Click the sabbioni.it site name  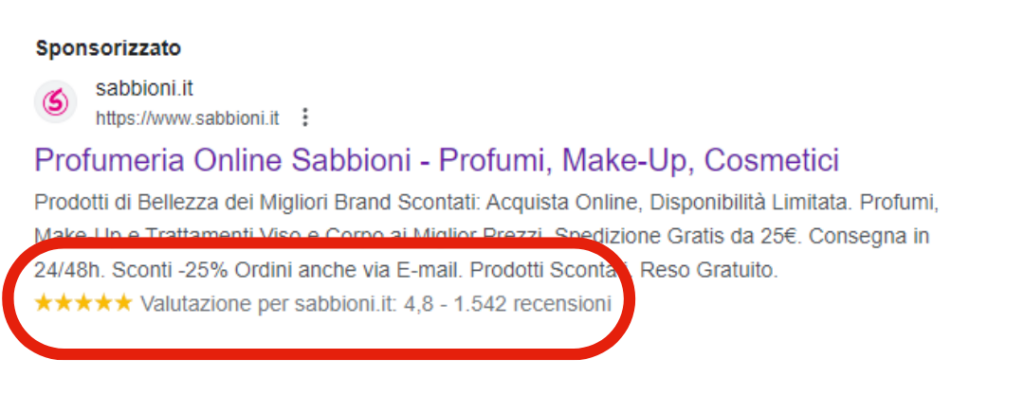[x=144, y=88]
